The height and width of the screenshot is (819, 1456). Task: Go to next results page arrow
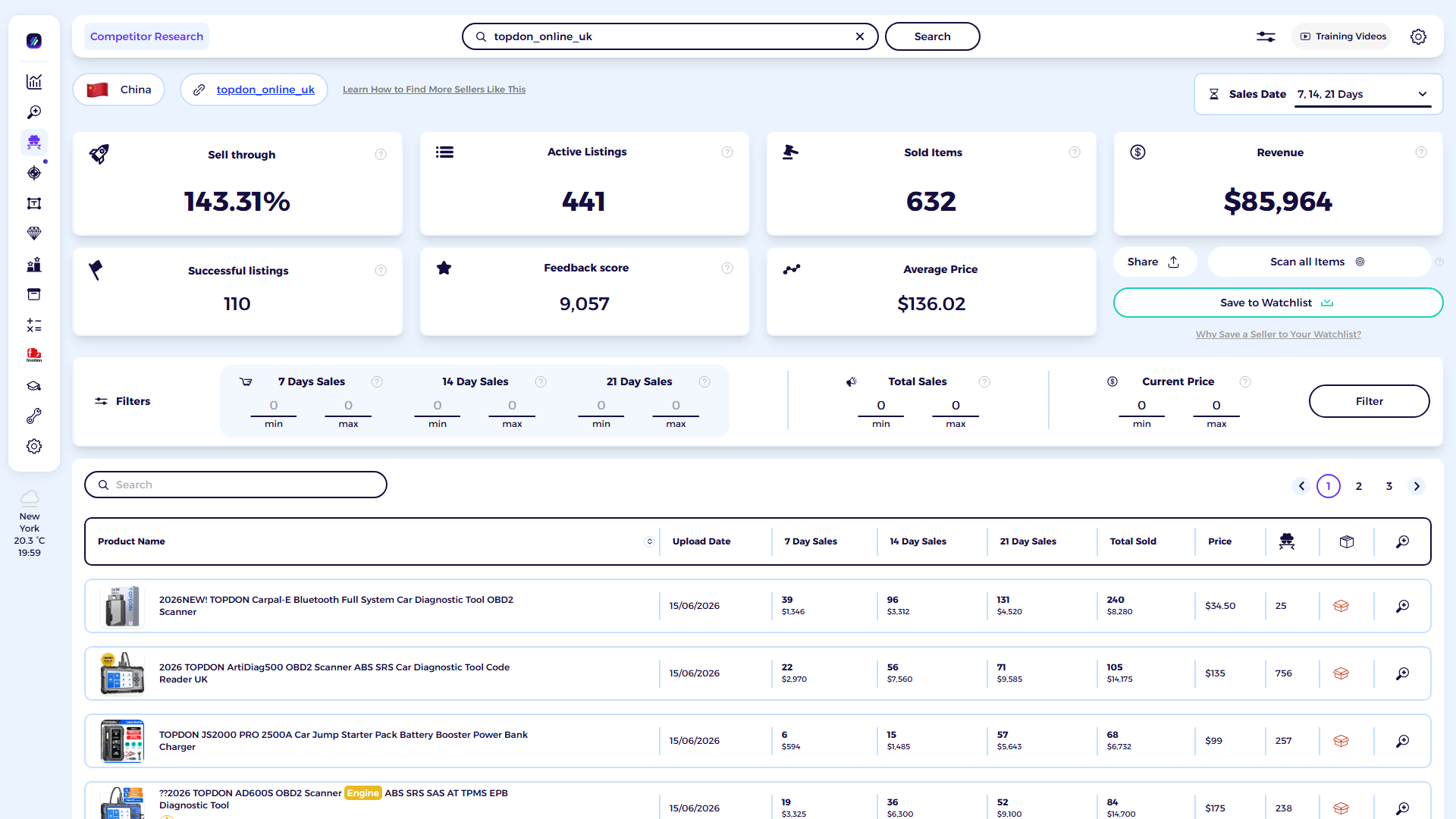pyautogui.click(x=1417, y=486)
